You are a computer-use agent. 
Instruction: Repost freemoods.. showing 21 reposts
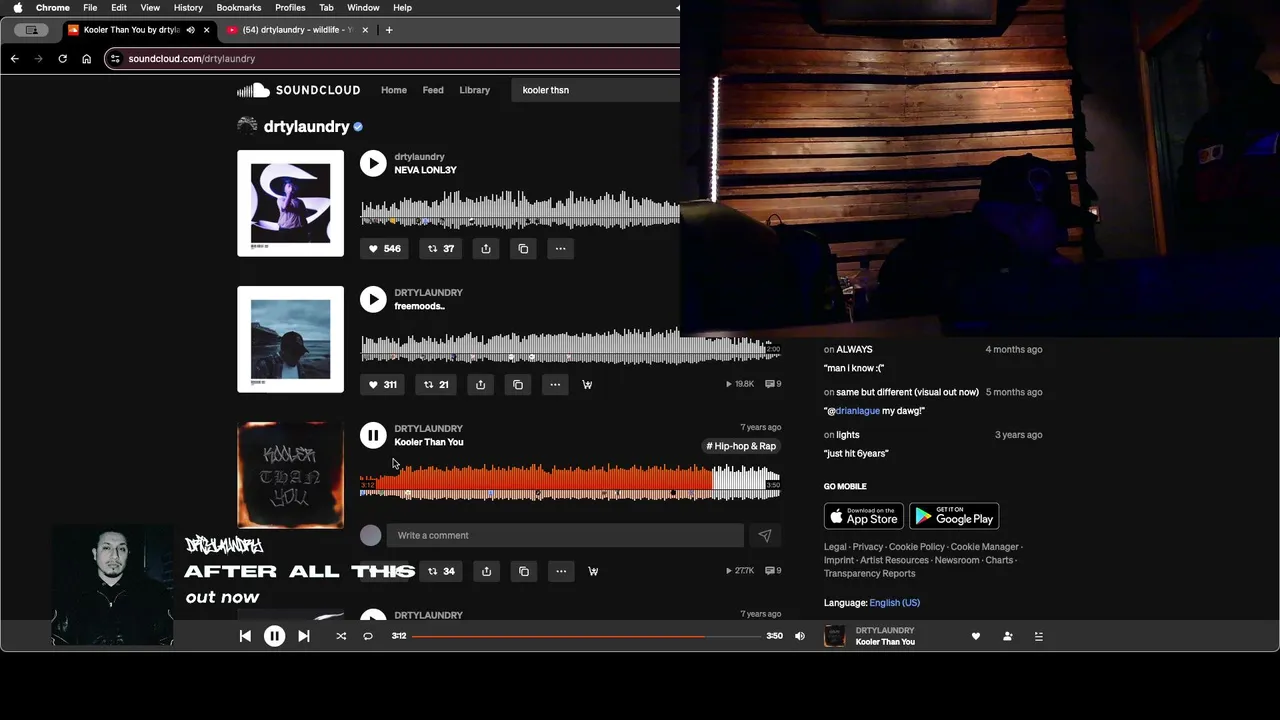tap(436, 385)
